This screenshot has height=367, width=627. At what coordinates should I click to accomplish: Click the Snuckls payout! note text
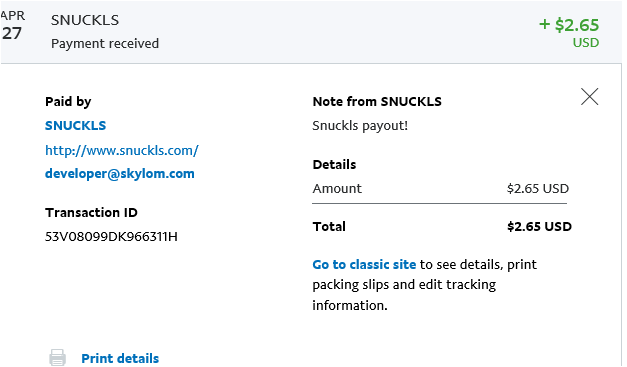[x=360, y=126]
